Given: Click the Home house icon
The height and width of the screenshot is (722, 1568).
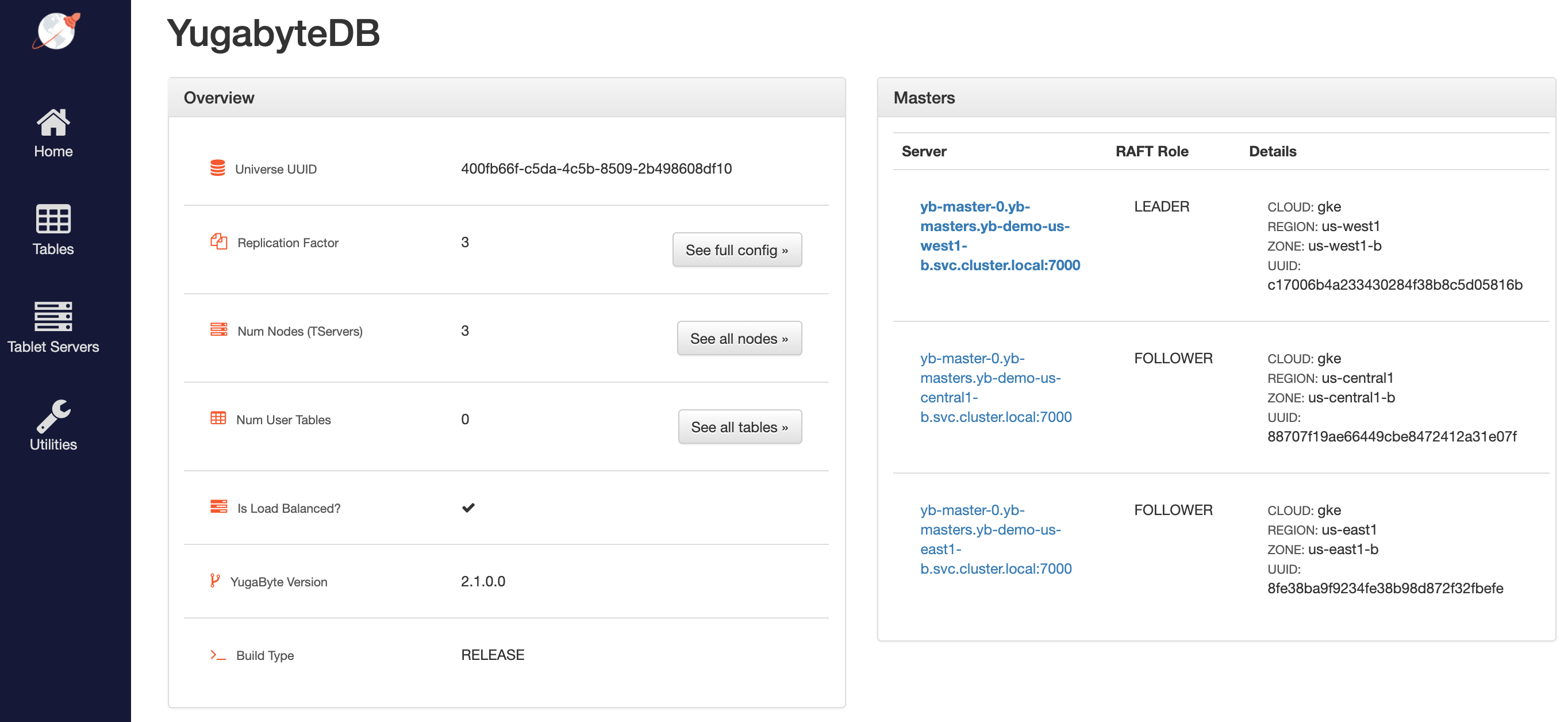Looking at the screenshot, I should 53,122.
